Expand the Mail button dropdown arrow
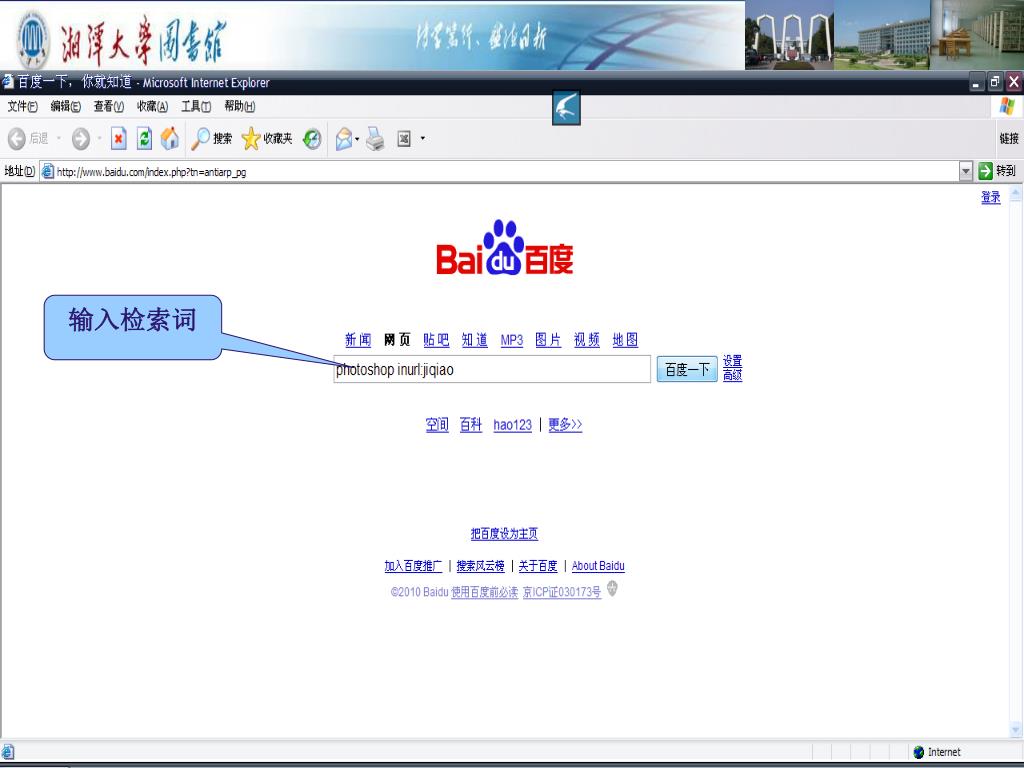 click(357, 138)
